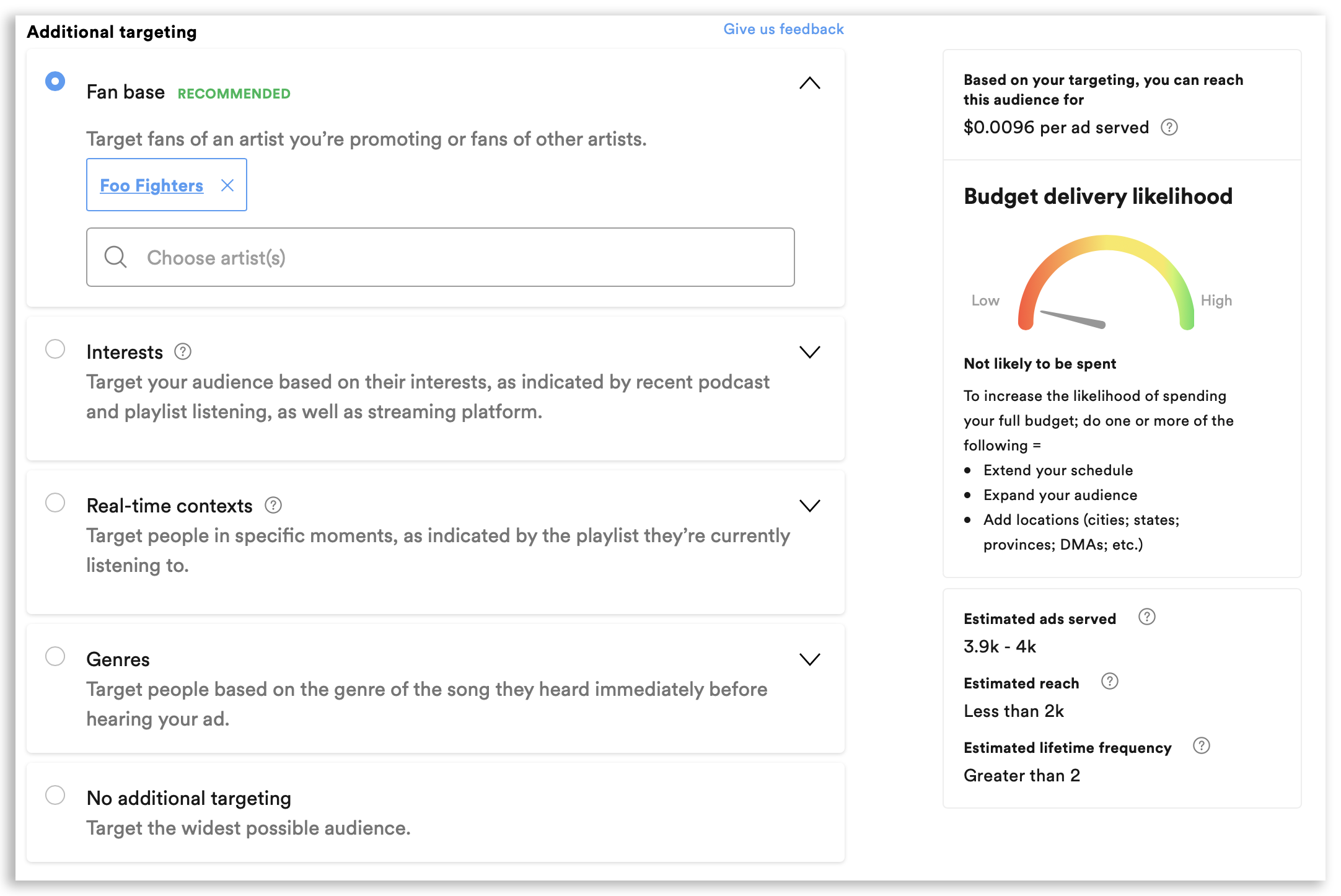This screenshot has width=1341, height=896.
Task: Click the Not likely to be spent status
Action: (x=1040, y=364)
